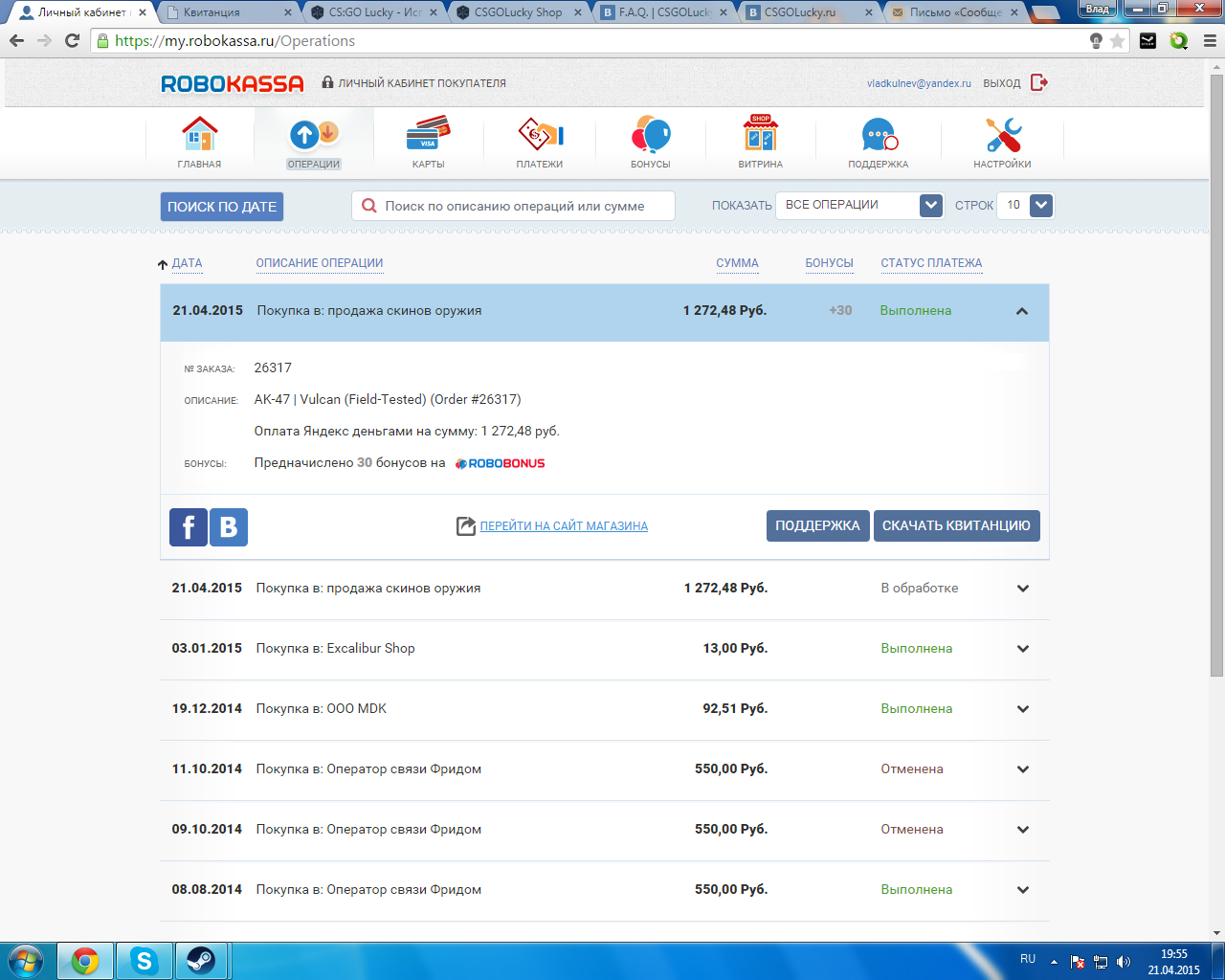
Task: Click the ROBOBONUS logo
Action: (x=501, y=463)
